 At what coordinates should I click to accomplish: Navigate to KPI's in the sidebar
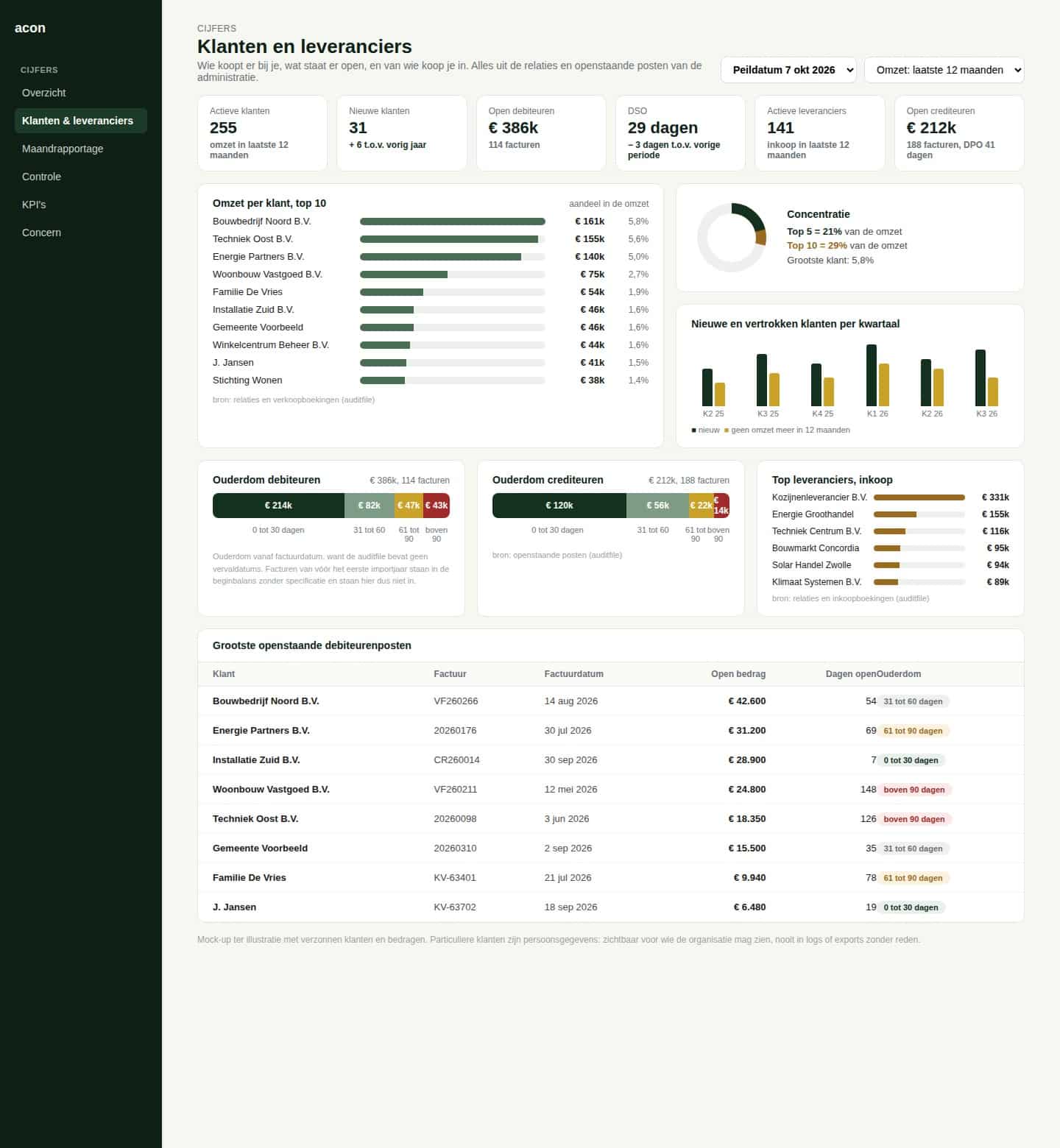click(x=81, y=205)
